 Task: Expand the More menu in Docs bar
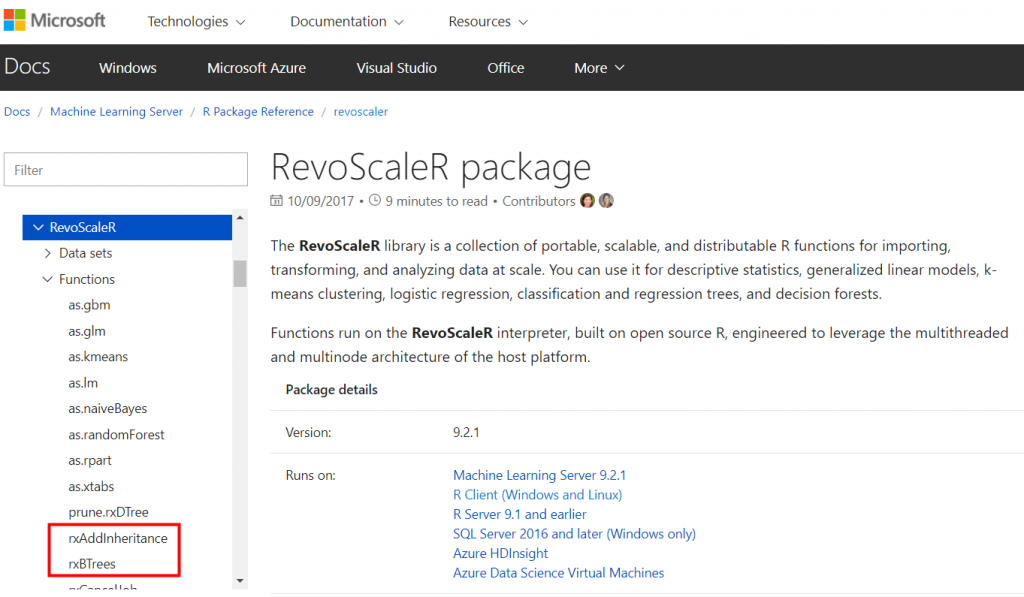tap(599, 68)
